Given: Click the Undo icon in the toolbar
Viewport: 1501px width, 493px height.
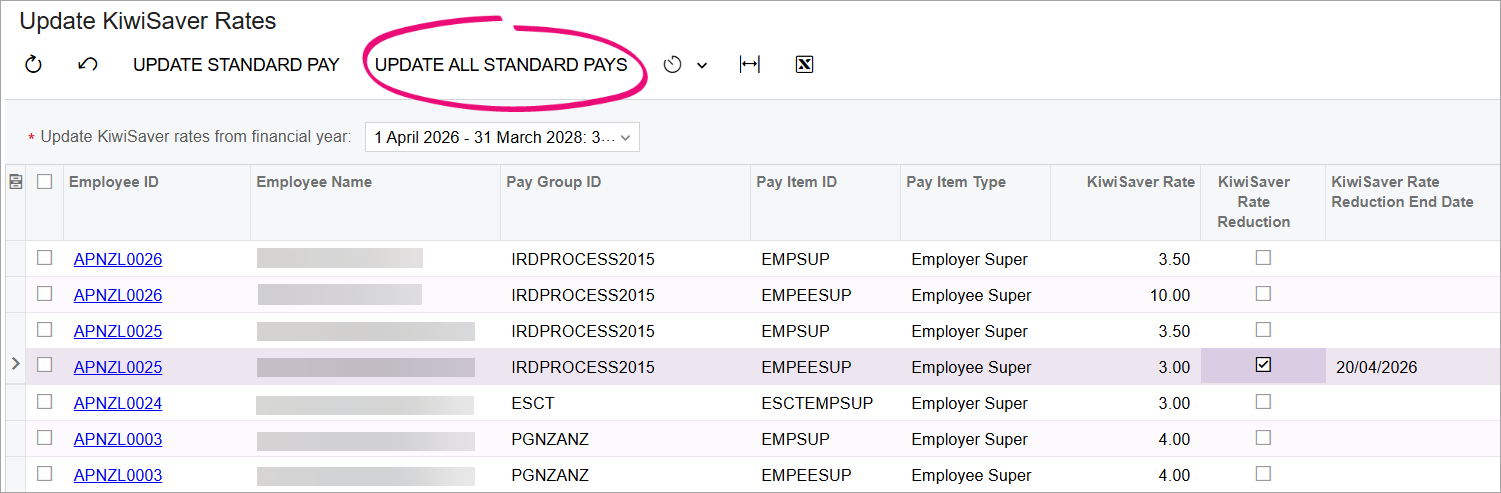Looking at the screenshot, I should pos(87,65).
